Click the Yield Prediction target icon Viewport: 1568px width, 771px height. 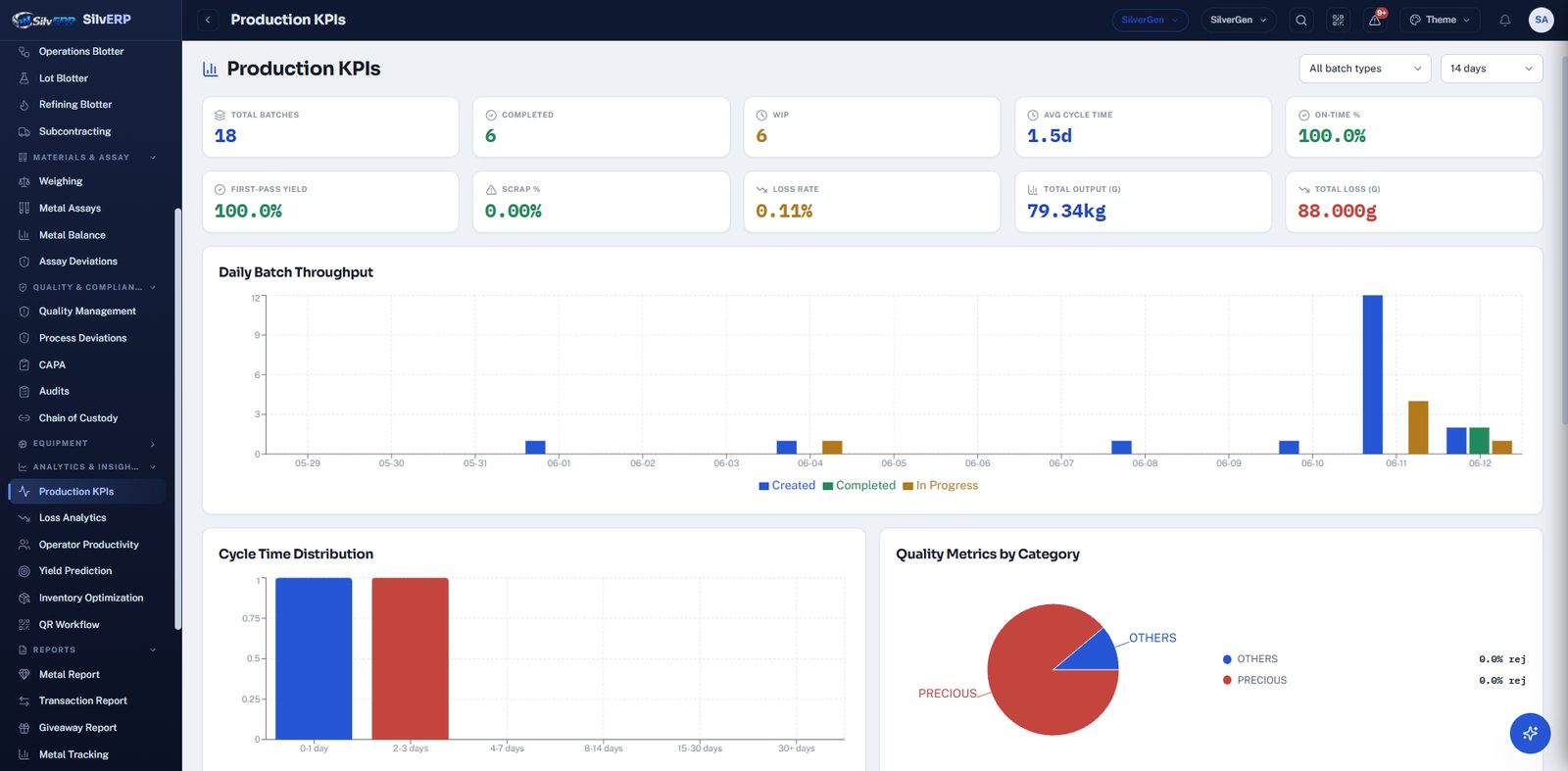24,571
